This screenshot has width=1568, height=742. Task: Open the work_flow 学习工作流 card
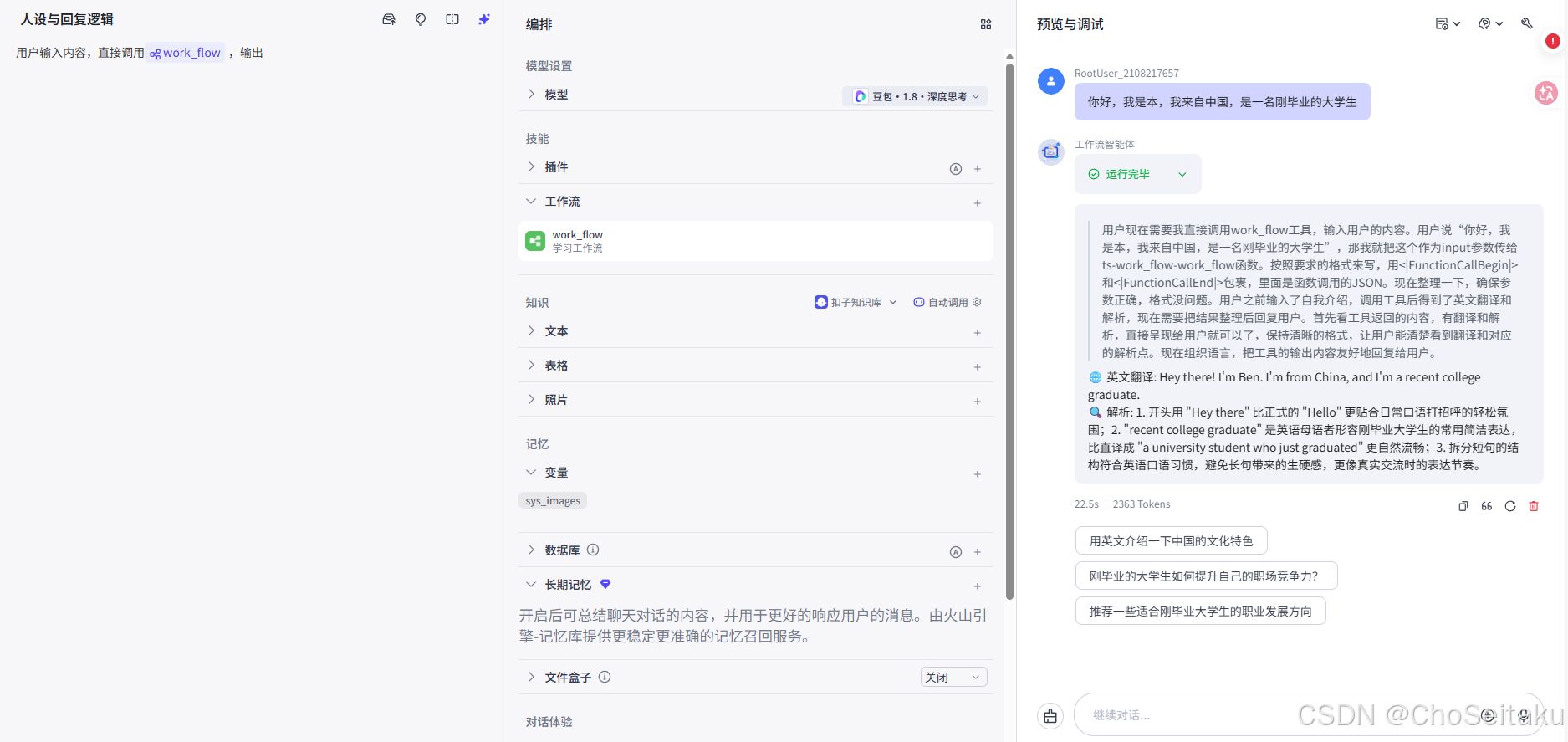[756, 241]
